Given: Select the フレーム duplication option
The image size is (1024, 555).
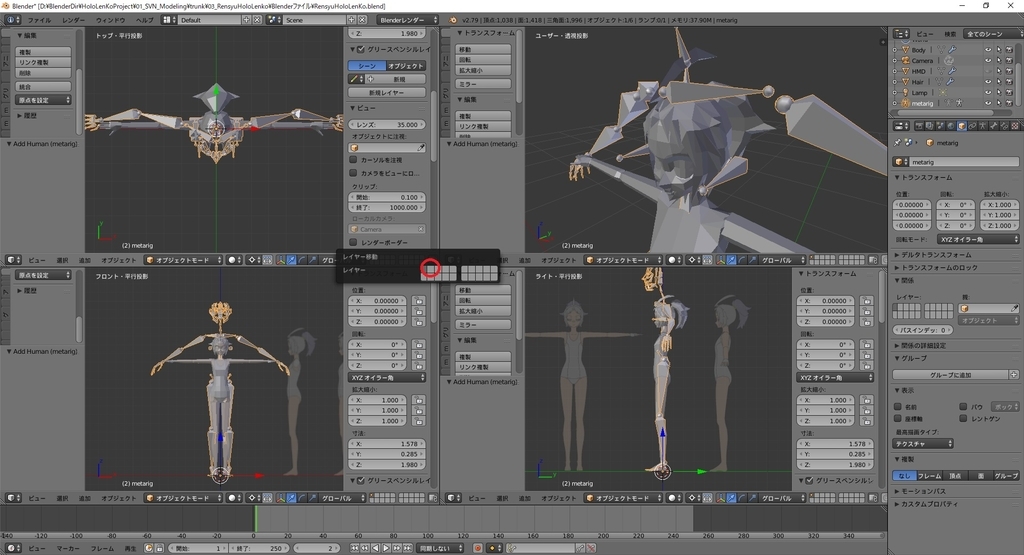Looking at the screenshot, I should pyautogui.click(x=929, y=476).
